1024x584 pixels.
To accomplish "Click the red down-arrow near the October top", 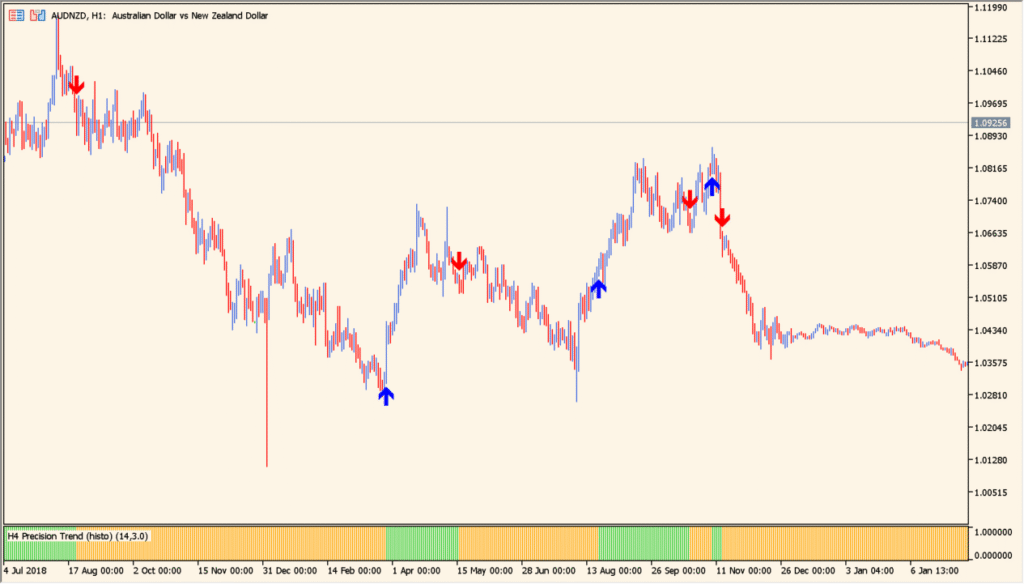I will pyautogui.click(x=691, y=199).
